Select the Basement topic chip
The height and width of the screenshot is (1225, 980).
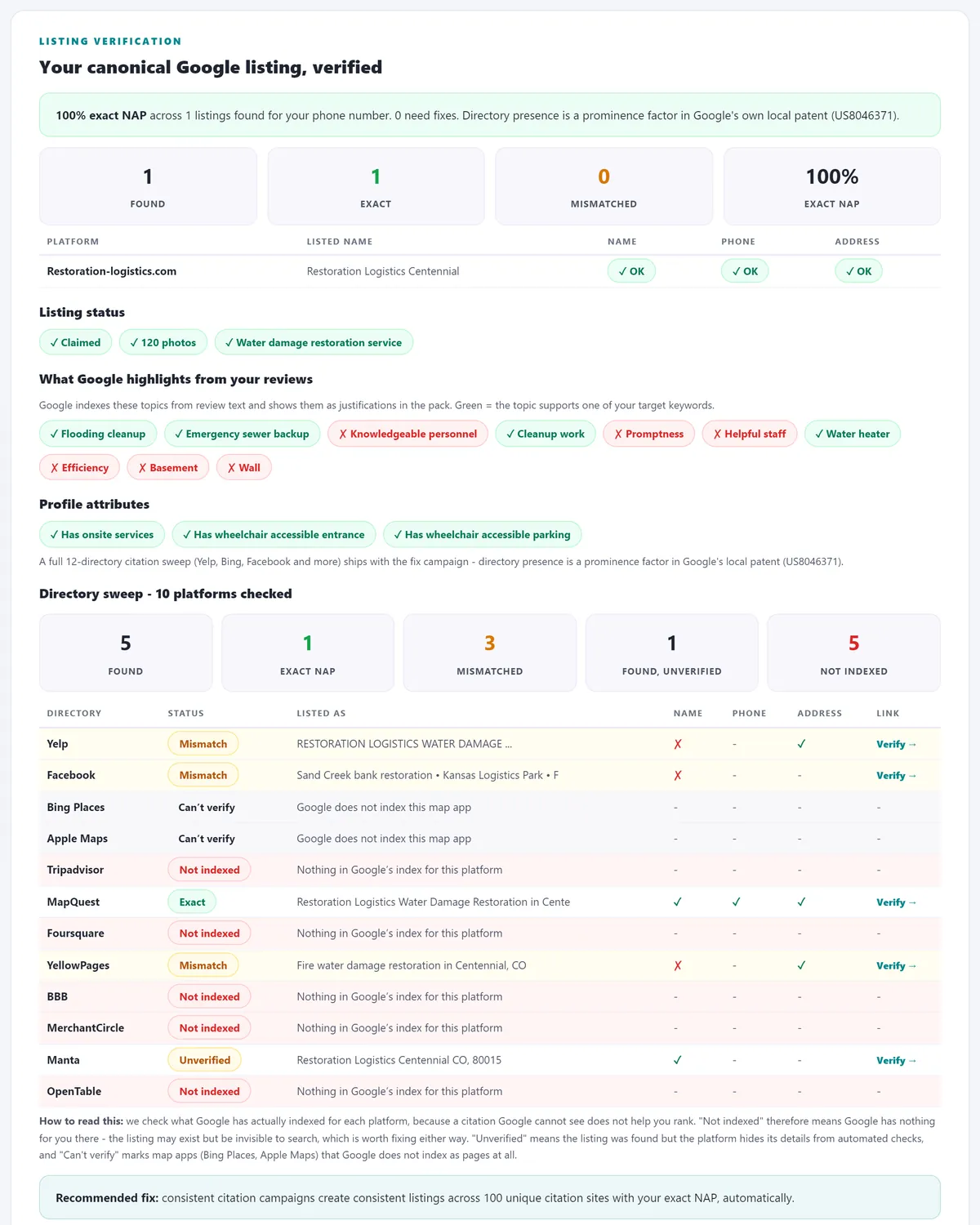[168, 467]
